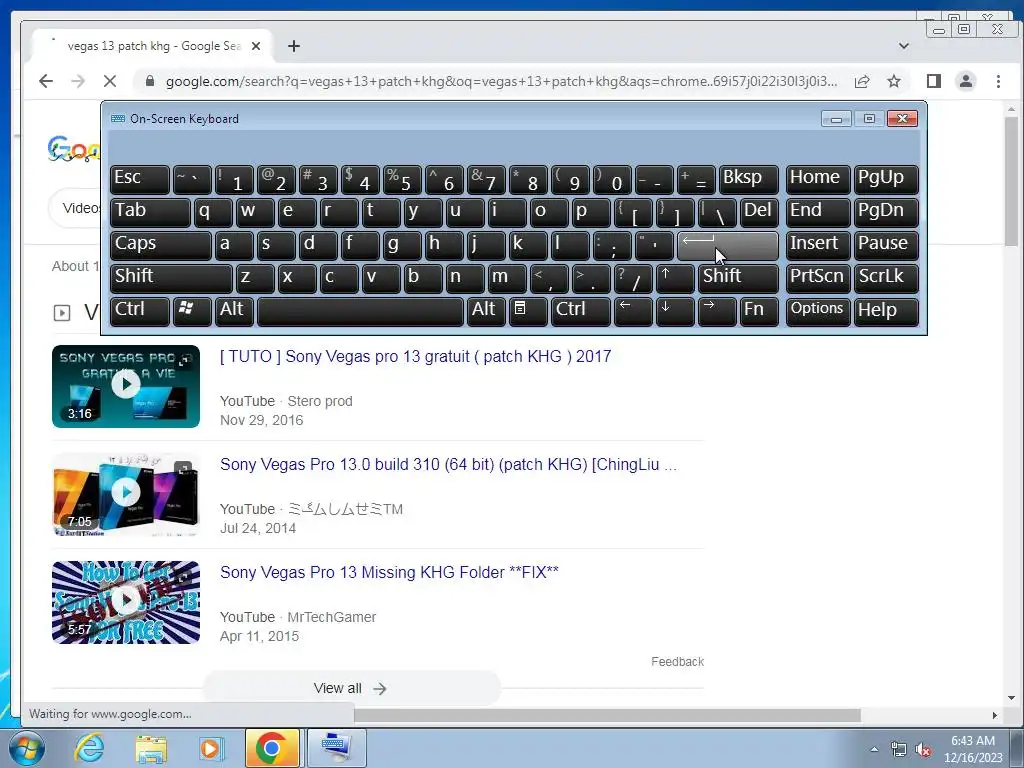Screen dimensions: 1024x768
Task: Play the 7:05 video thumbnail
Action: pos(126,494)
